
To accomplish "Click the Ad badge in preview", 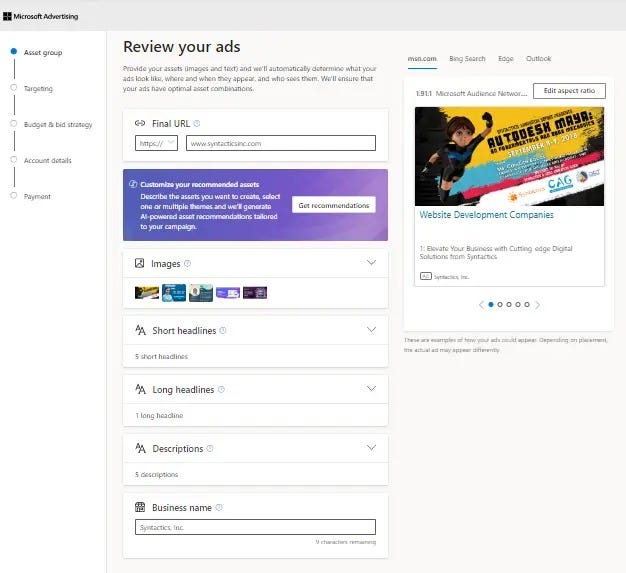I will coord(426,276).
